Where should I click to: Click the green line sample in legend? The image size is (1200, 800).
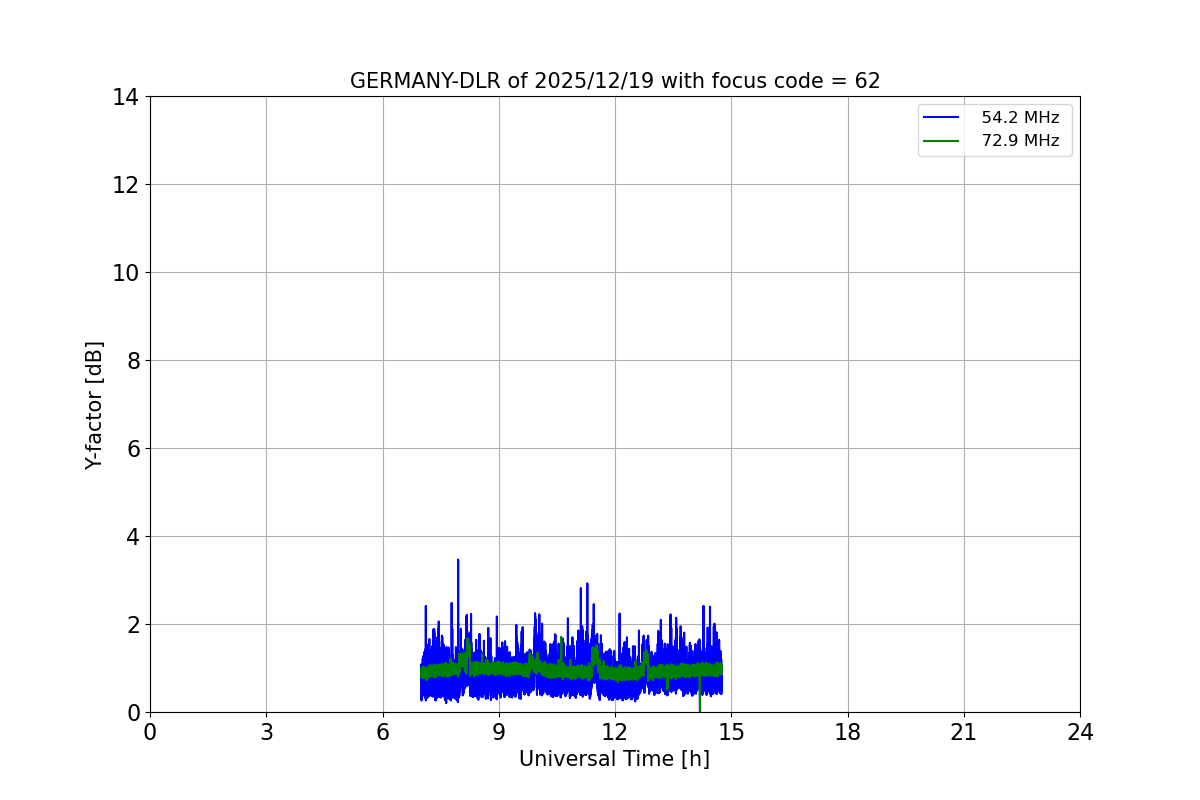pos(941,141)
